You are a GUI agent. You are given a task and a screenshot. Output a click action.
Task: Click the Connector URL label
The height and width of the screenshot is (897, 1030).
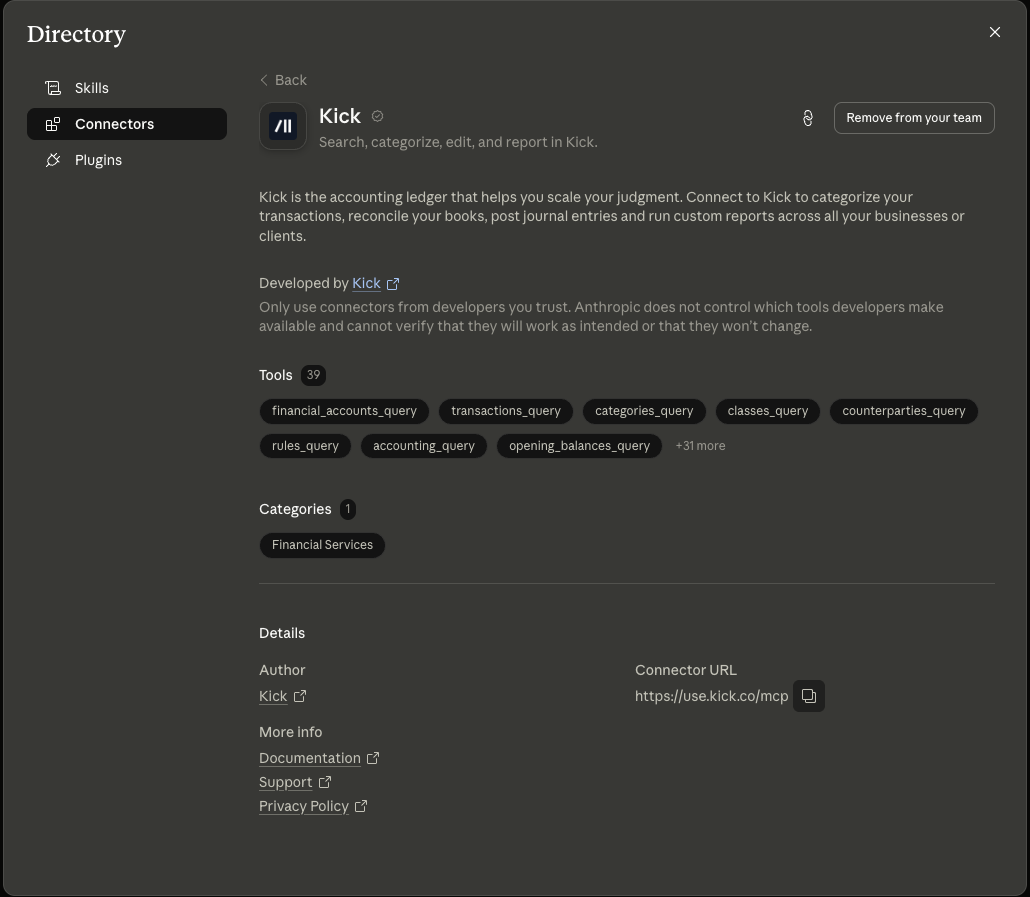coord(686,670)
